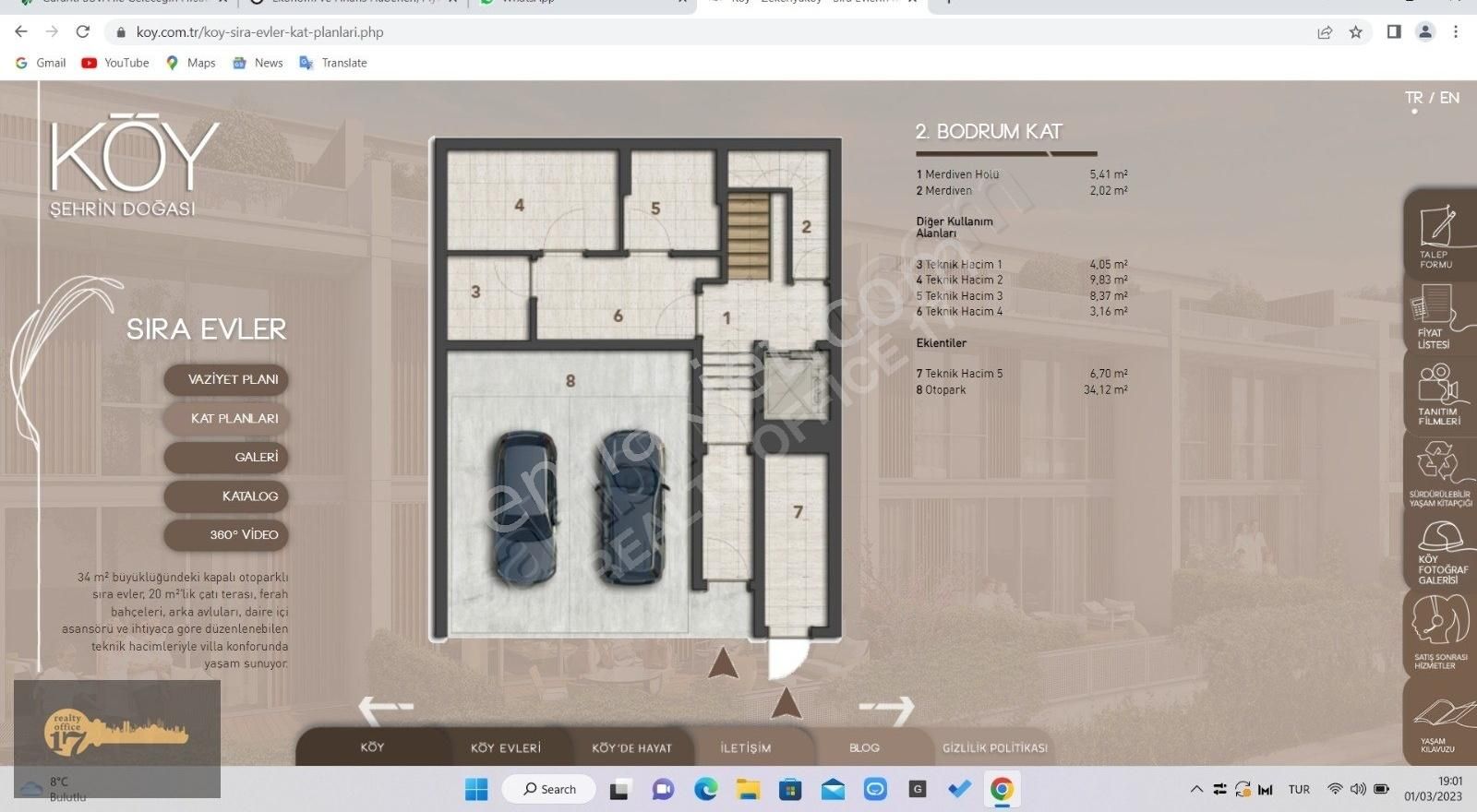Open the weather widget showing 8°C
This screenshot has width=1477, height=812.
coord(54,789)
